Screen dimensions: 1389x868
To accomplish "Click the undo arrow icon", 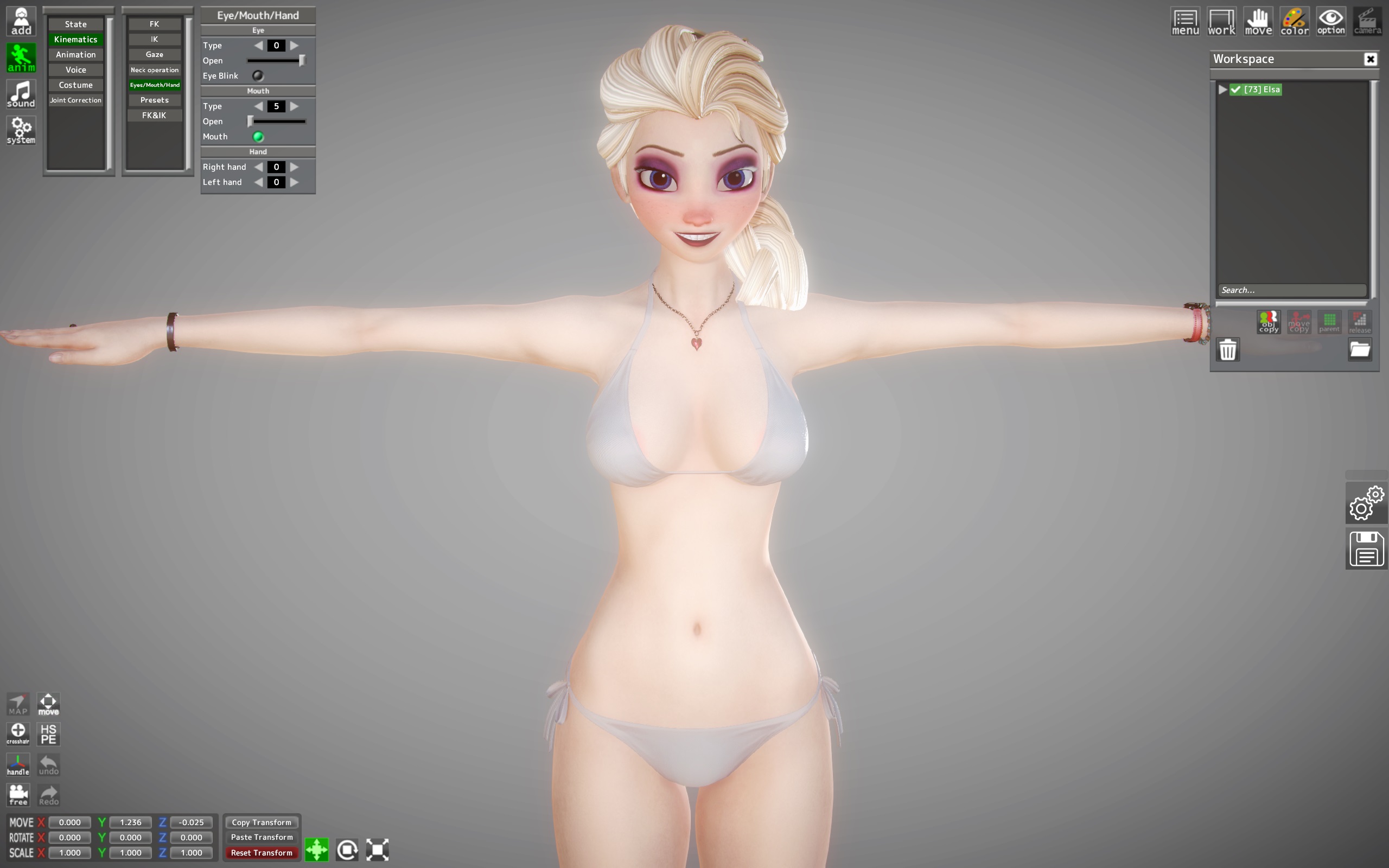I will (x=48, y=765).
